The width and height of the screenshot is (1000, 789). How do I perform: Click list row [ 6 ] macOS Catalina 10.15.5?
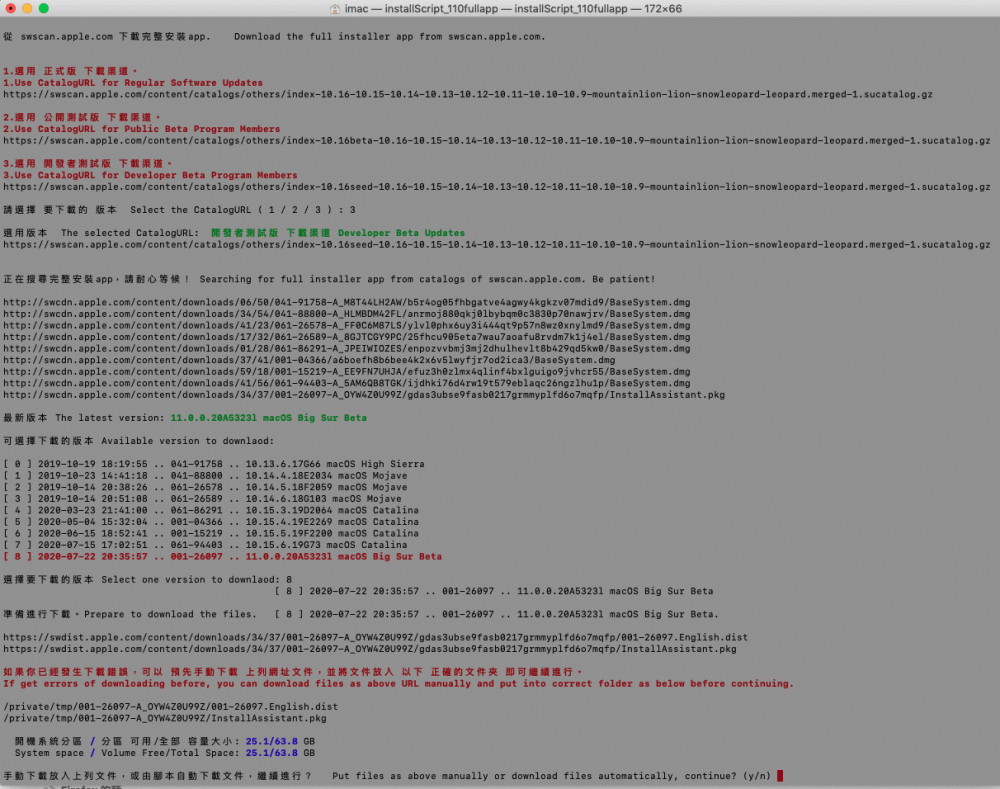coord(211,533)
